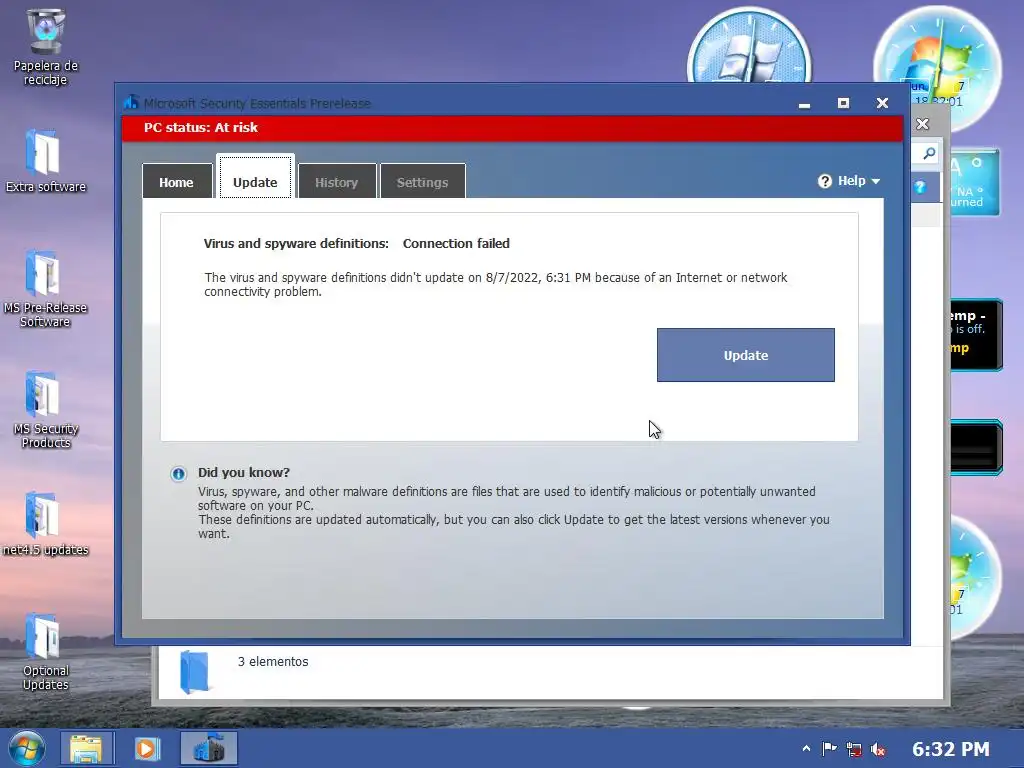Show hidden tray icons arrow

806,748
